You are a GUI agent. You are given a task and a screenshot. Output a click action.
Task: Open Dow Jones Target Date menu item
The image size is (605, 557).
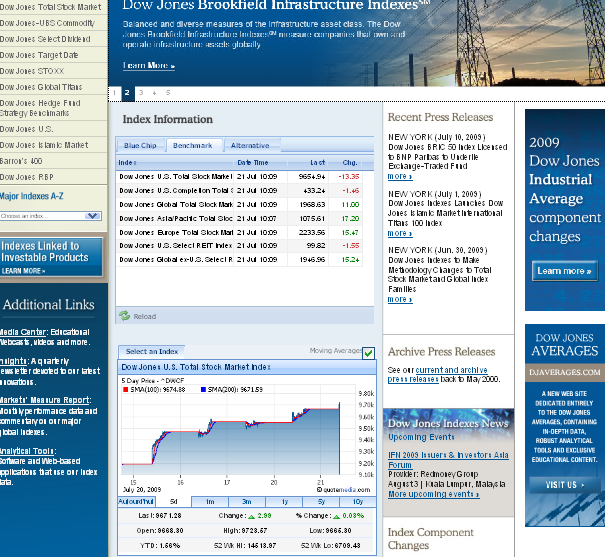pos(39,55)
